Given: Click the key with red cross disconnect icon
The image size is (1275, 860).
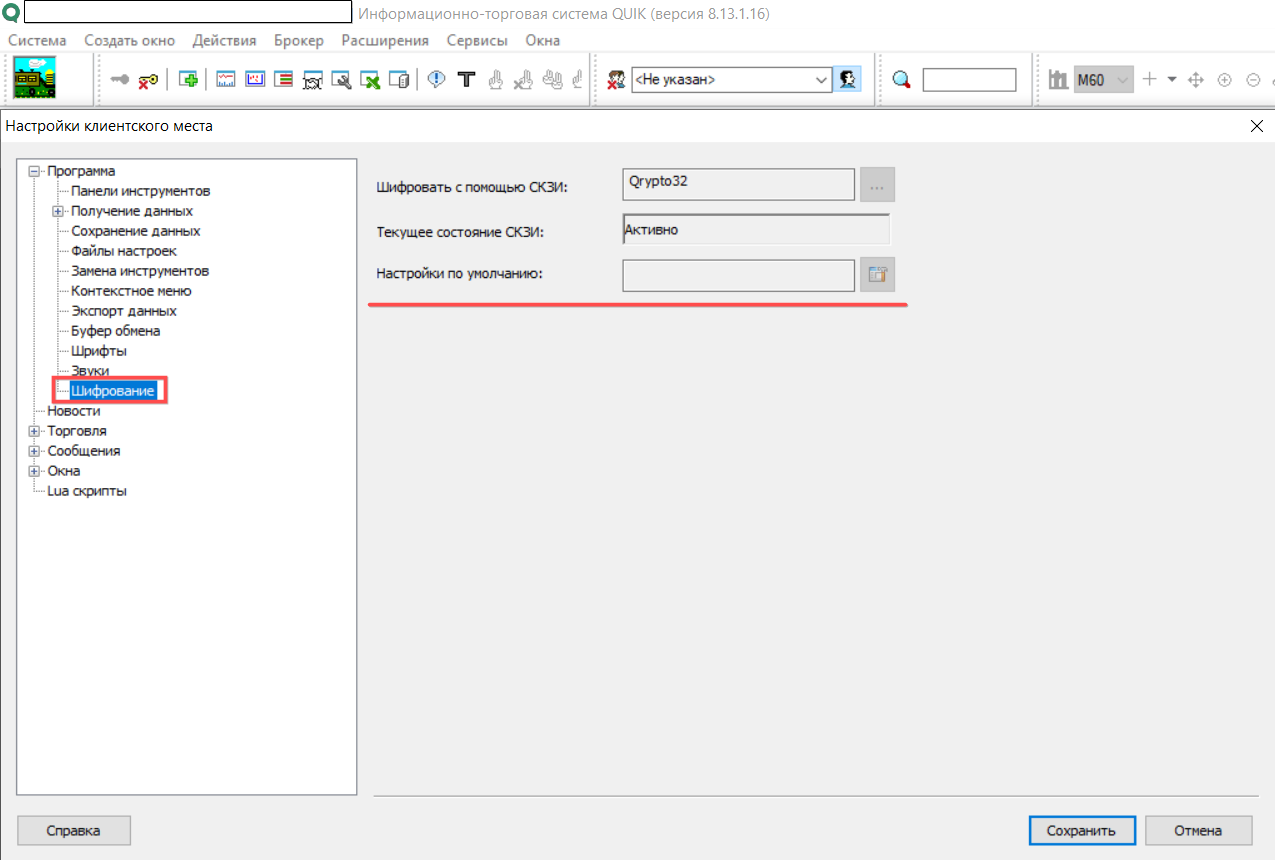Looking at the screenshot, I should click(x=149, y=80).
